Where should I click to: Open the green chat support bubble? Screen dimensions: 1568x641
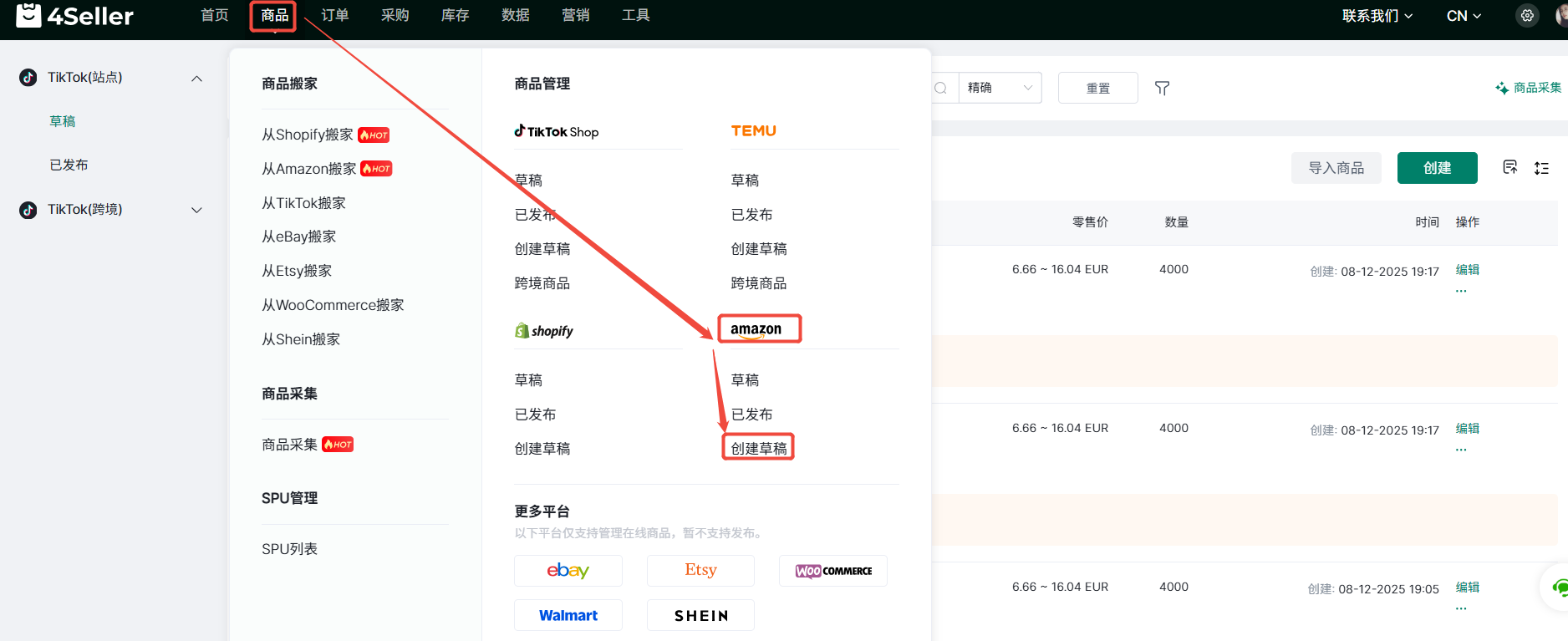(x=1558, y=588)
